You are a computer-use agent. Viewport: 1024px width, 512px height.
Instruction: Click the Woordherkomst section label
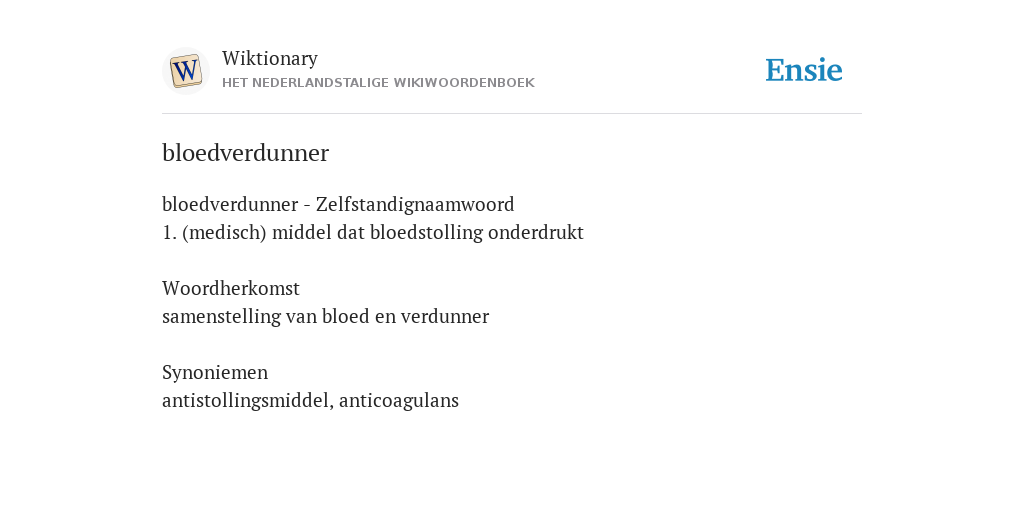231,288
